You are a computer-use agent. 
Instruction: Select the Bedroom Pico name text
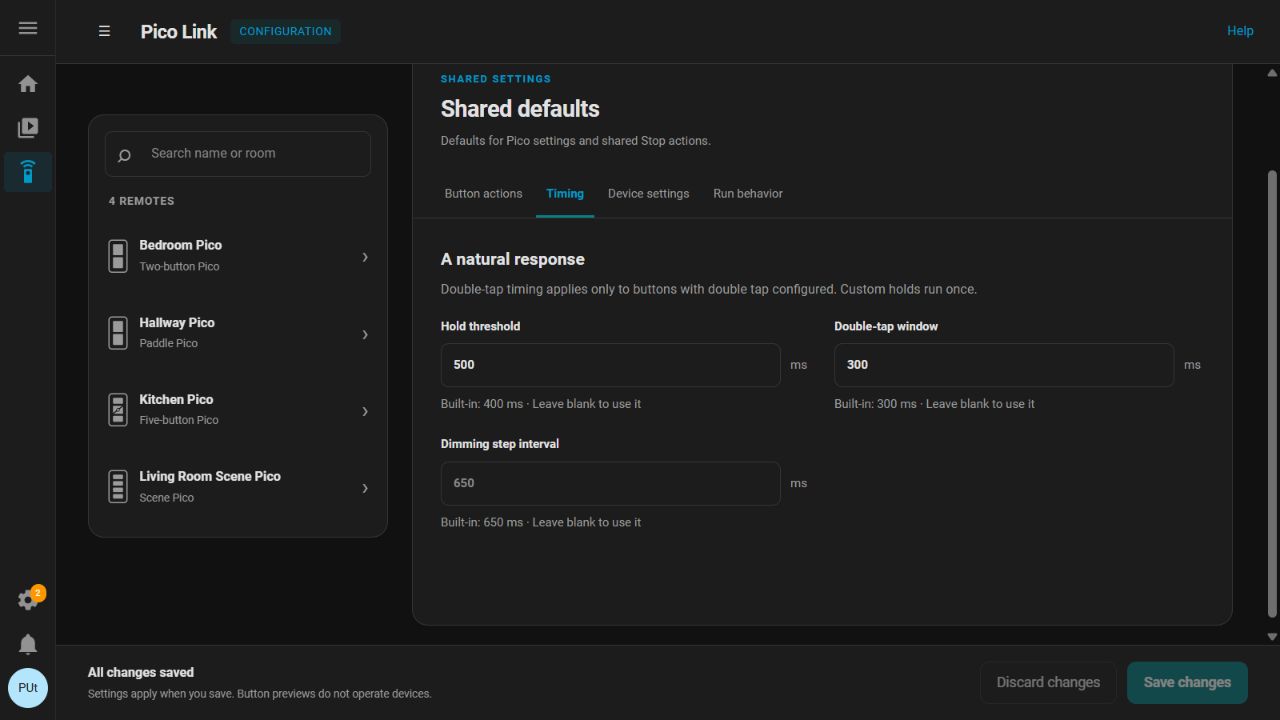coord(181,245)
